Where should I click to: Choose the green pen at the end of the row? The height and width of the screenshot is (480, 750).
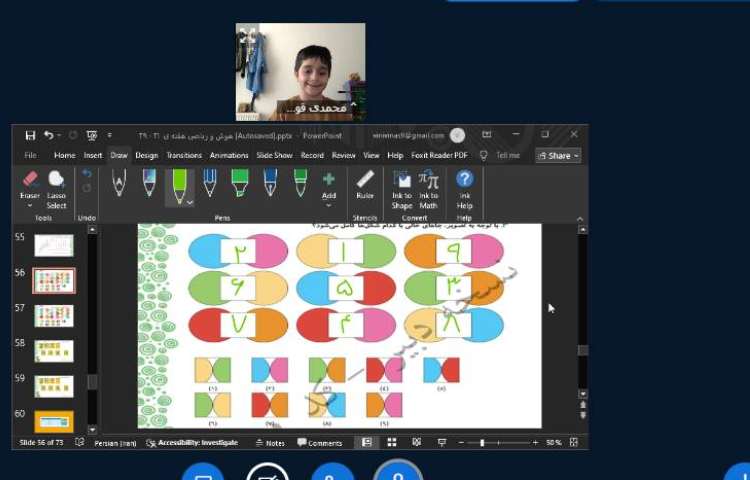pyautogui.click(x=300, y=183)
